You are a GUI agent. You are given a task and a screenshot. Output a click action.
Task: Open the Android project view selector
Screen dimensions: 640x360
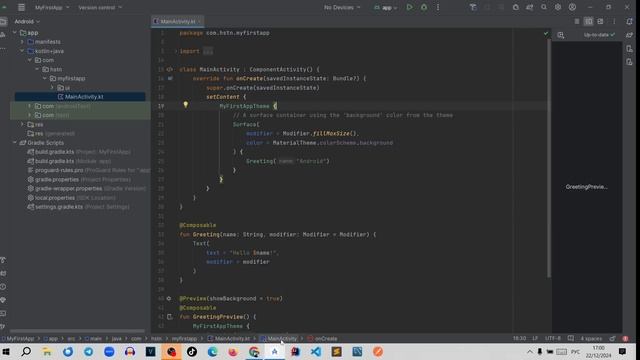point(27,21)
